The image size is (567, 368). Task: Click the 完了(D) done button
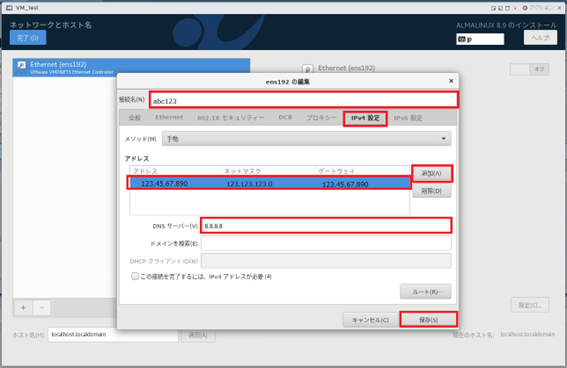[28, 38]
